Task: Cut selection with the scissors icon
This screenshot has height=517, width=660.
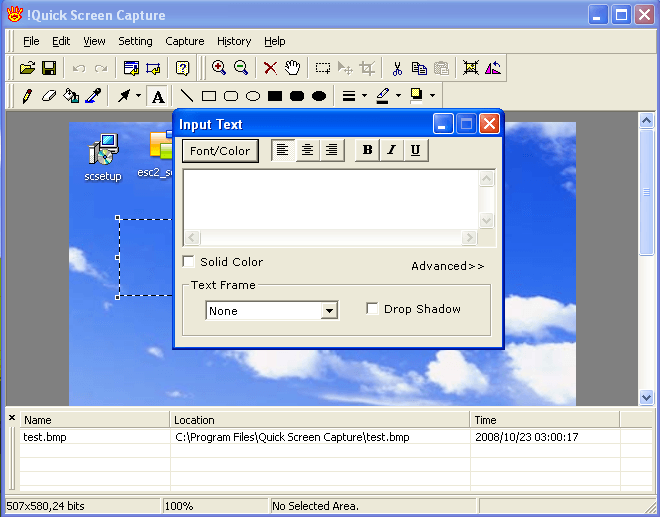Action: pos(397,68)
